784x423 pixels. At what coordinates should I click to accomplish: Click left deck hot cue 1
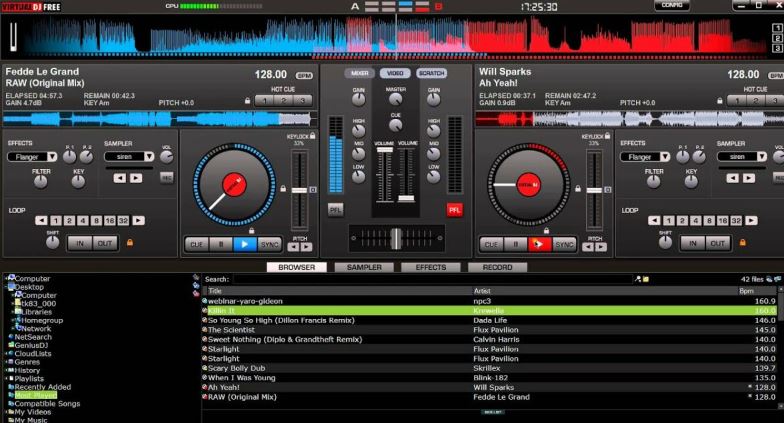click(x=264, y=100)
